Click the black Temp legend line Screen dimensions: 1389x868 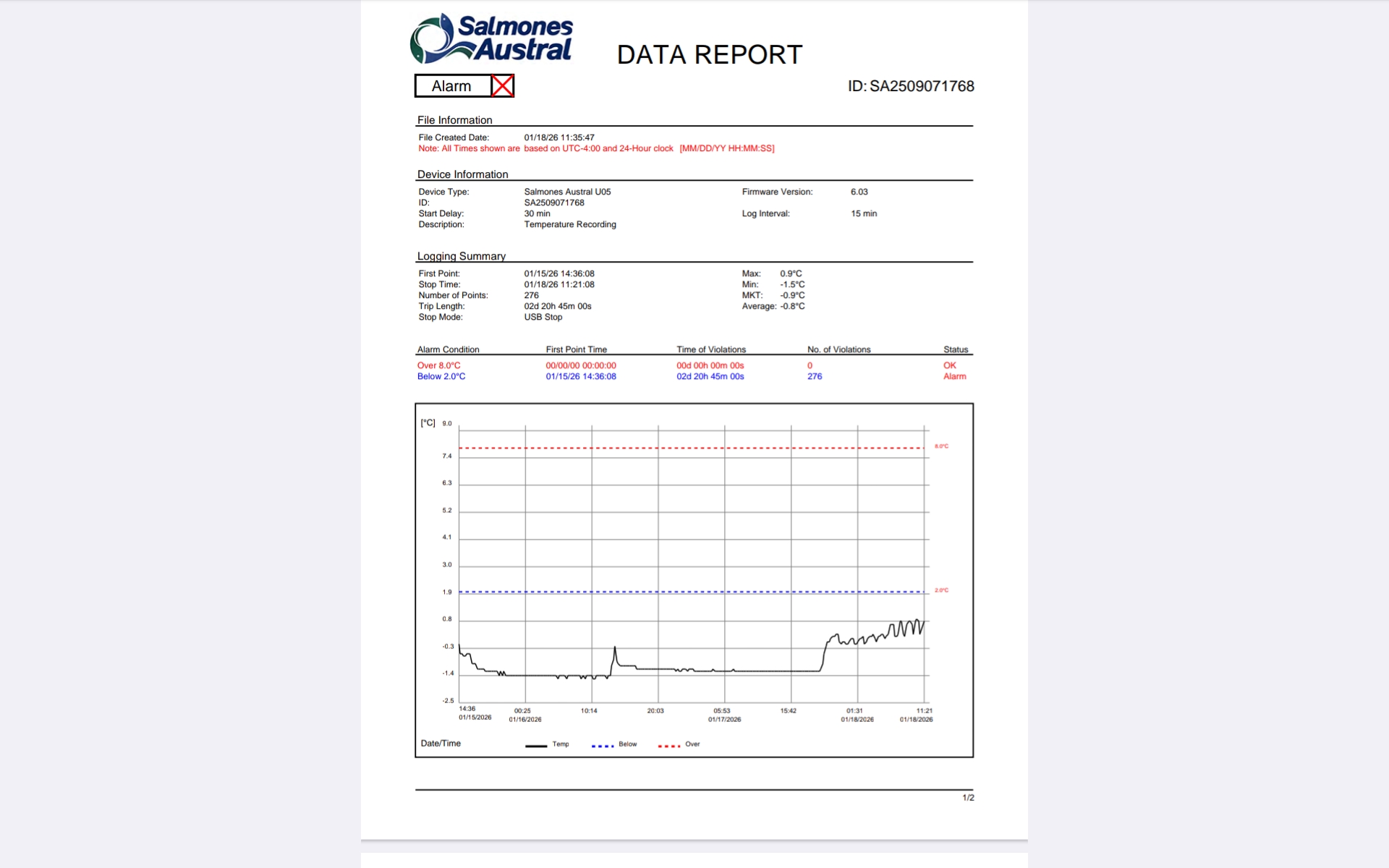[x=536, y=745]
